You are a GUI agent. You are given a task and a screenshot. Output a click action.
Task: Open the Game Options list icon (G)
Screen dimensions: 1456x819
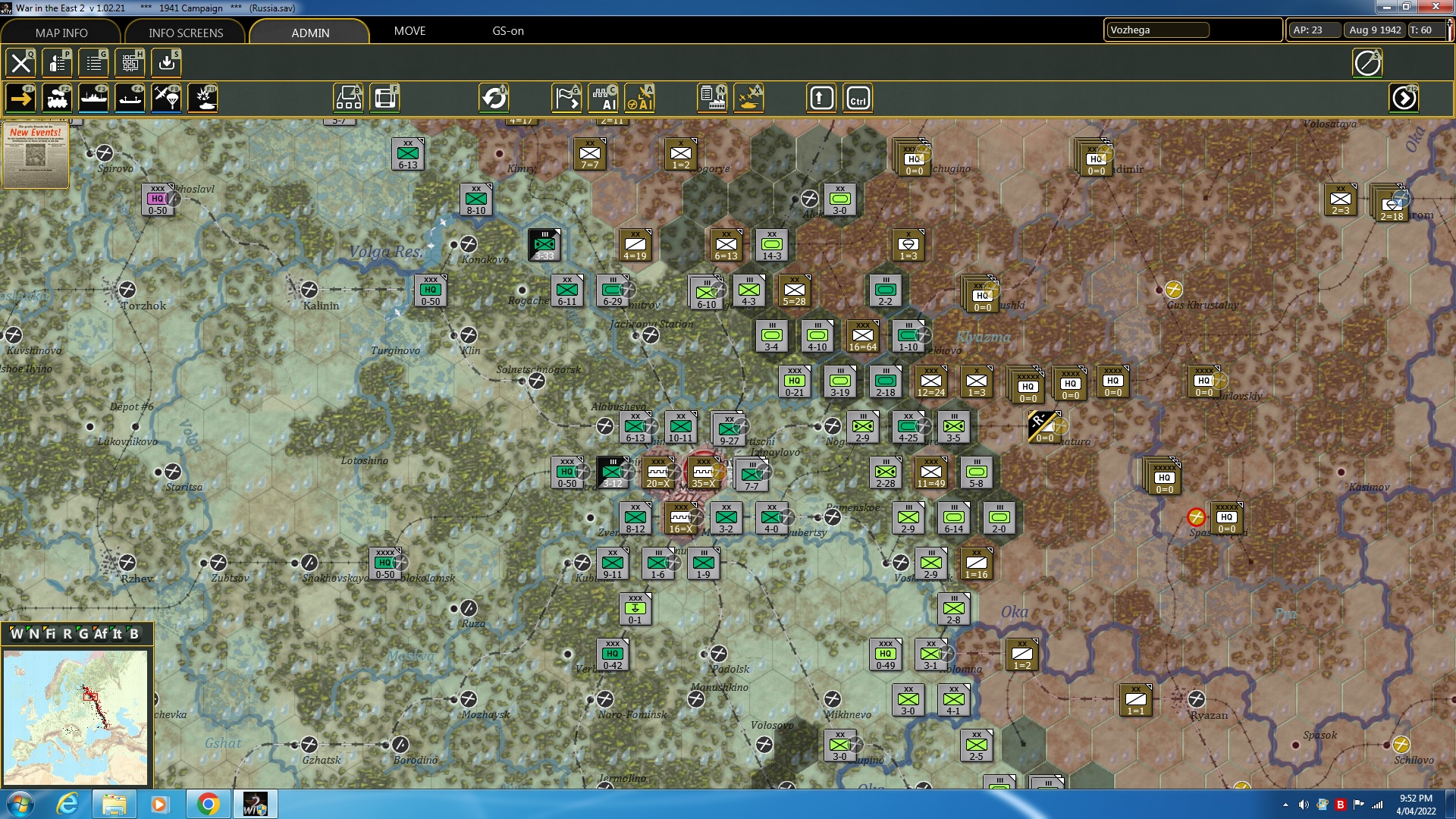93,63
